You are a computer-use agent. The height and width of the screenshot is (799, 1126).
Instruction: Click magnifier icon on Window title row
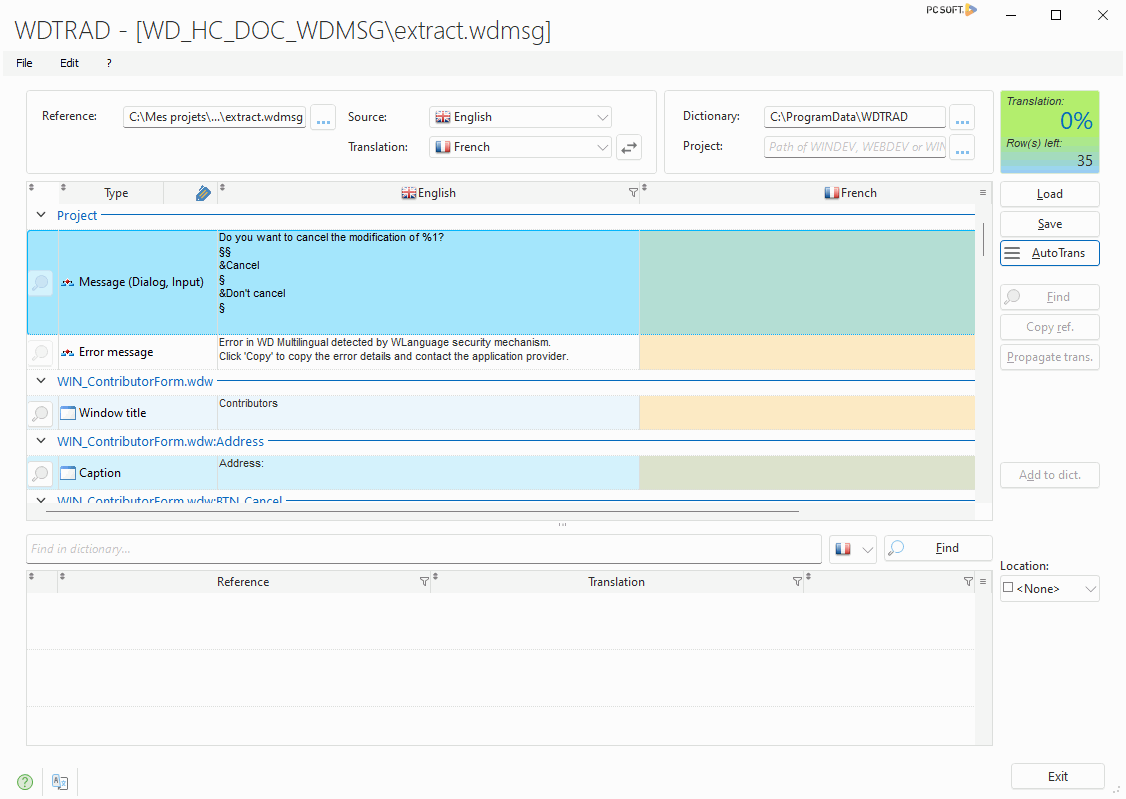click(x=41, y=413)
